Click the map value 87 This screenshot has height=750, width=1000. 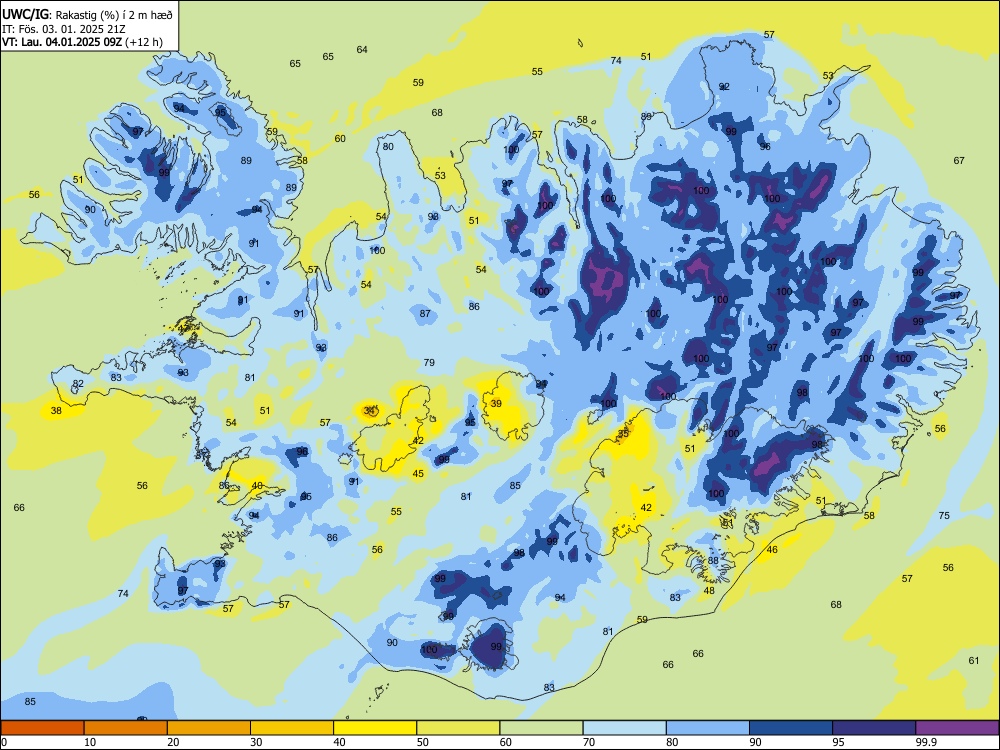pos(425,314)
